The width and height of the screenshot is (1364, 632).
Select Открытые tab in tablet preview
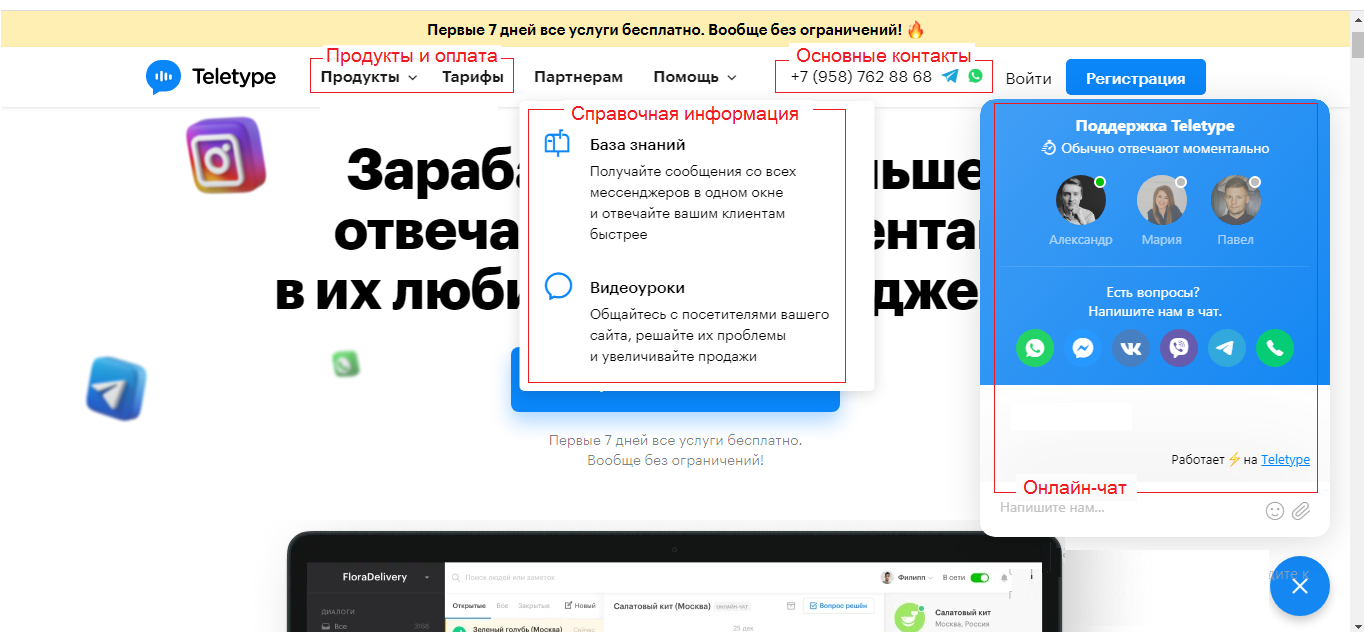point(469,606)
